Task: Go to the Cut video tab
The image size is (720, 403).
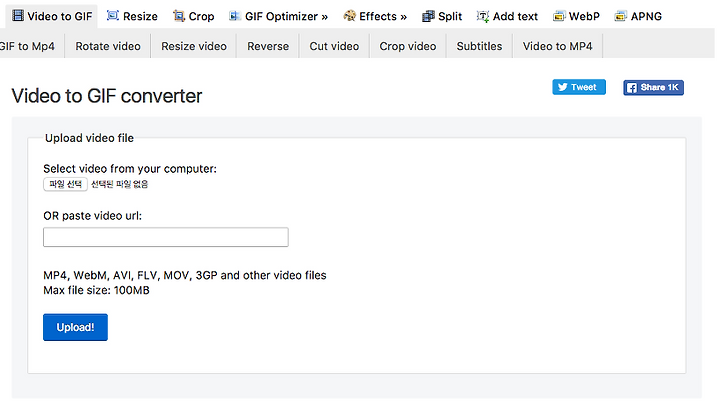Action: pyautogui.click(x=334, y=46)
